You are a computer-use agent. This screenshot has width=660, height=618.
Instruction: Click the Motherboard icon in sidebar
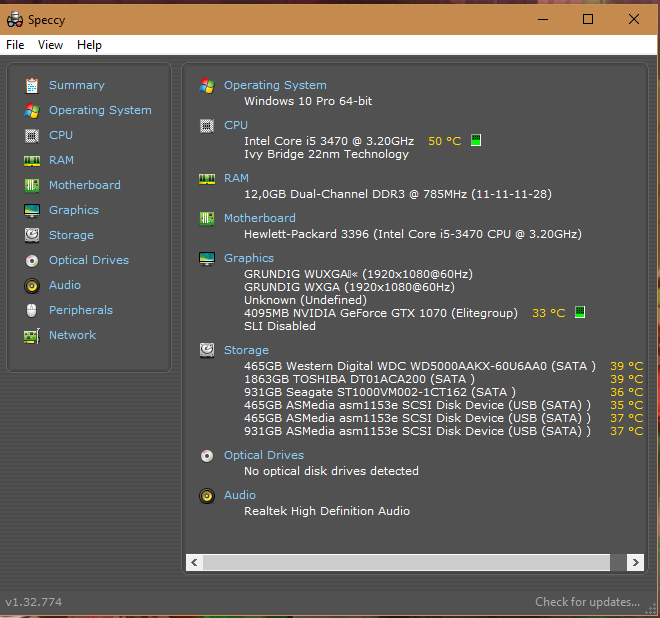coord(32,185)
